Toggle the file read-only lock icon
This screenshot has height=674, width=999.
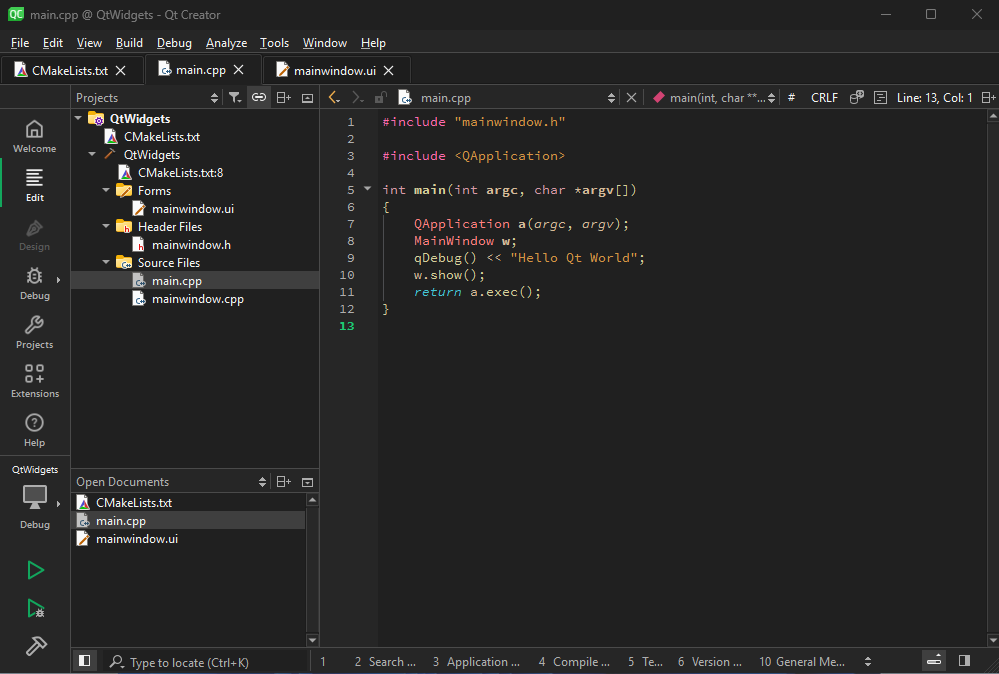coord(381,97)
